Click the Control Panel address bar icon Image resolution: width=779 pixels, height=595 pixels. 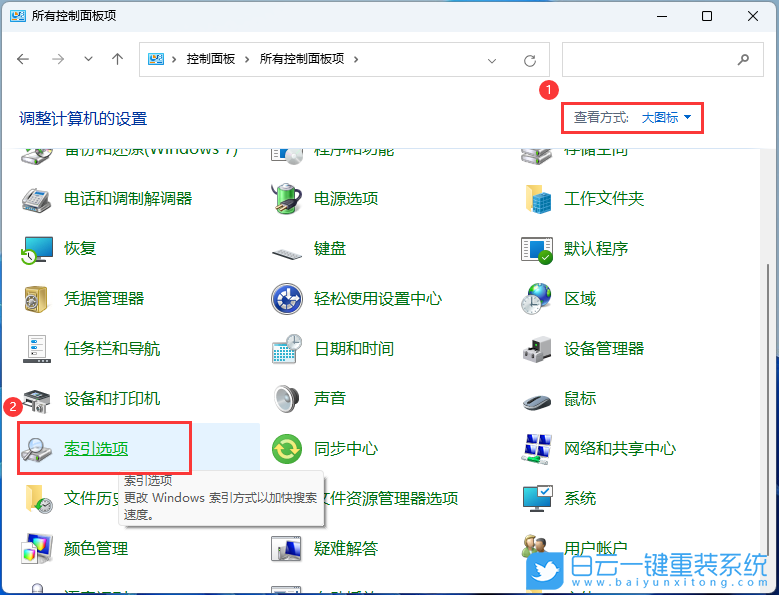pyautogui.click(x=156, y=59)
